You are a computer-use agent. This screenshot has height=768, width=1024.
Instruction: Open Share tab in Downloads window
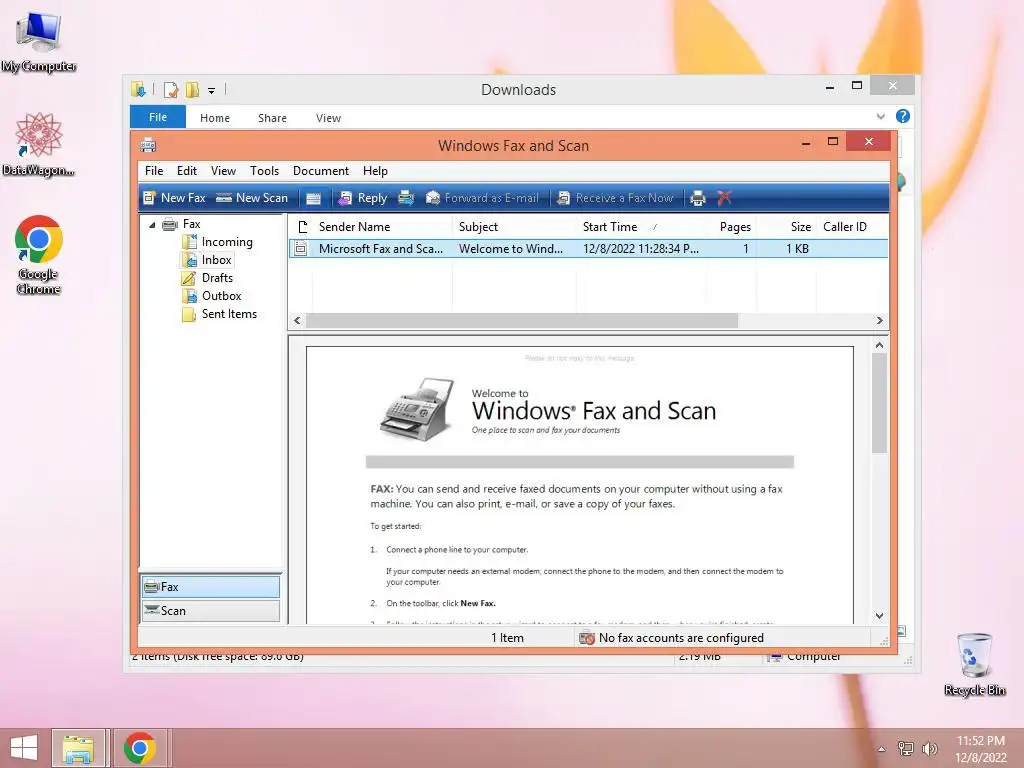[x=272, y=118]
